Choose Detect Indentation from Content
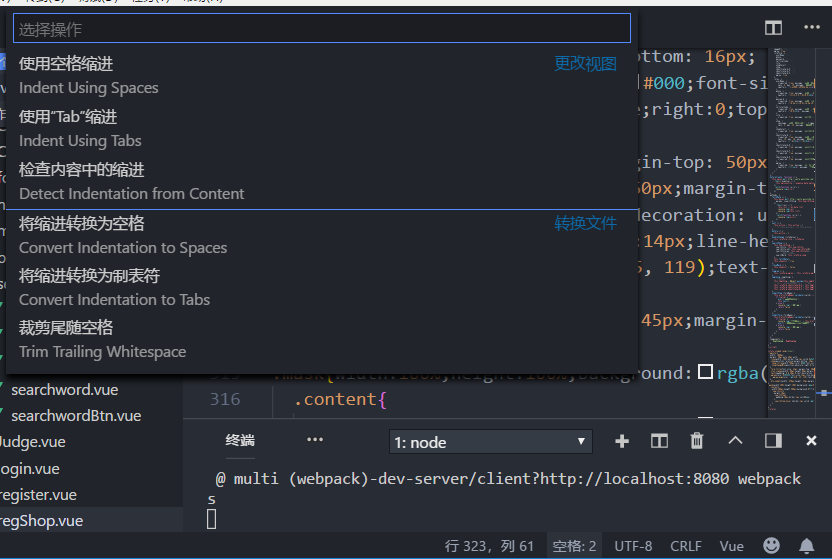Viewport: 832px width, 559px height. pos(322,181)
